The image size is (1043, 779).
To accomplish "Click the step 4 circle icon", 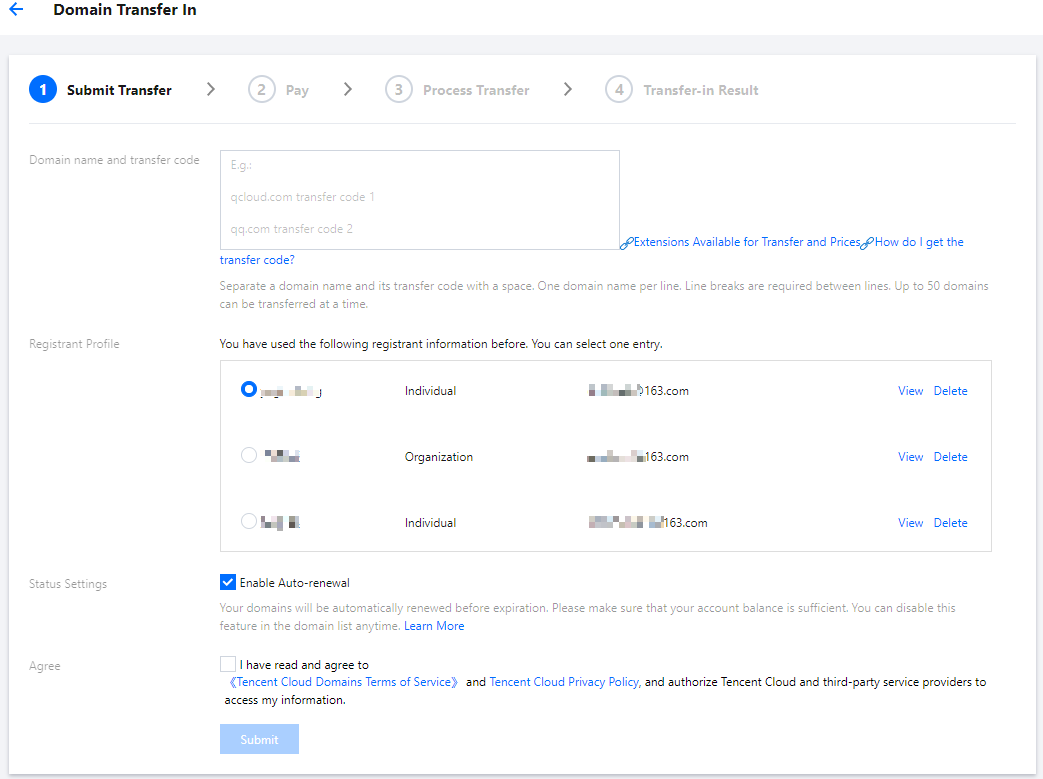I will (x=619, y=89).
